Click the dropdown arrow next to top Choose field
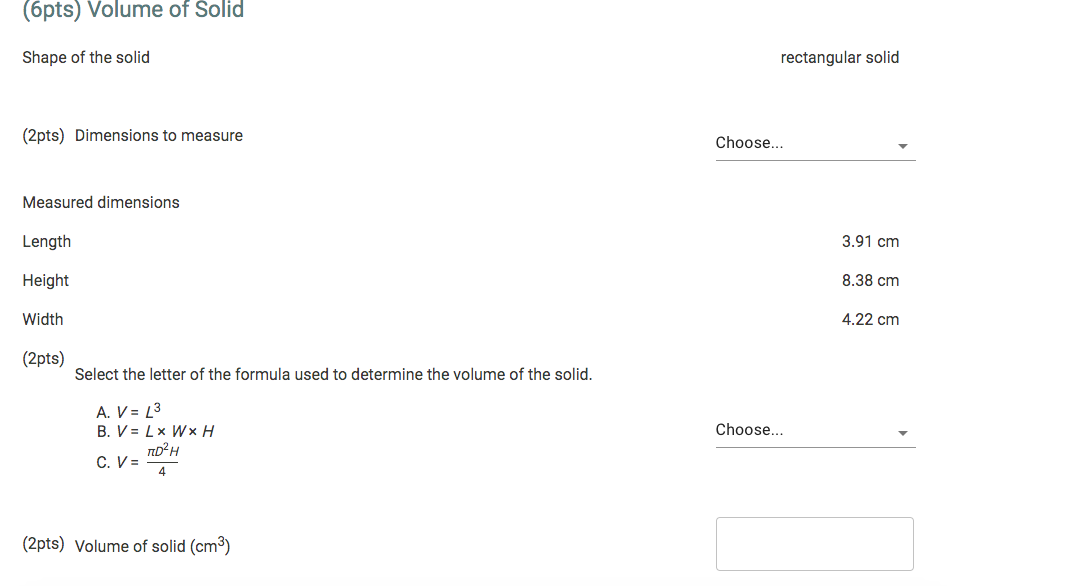1088x586 pixels. pyautogui.click(x=903, y=145)
